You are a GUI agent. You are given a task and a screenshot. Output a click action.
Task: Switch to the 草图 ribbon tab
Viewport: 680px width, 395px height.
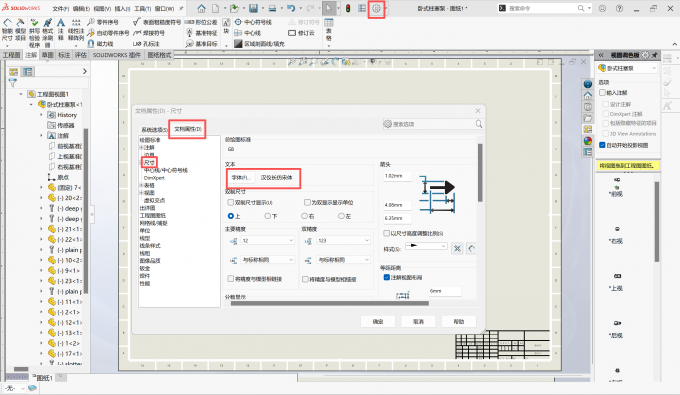click(x=48, y=55)
